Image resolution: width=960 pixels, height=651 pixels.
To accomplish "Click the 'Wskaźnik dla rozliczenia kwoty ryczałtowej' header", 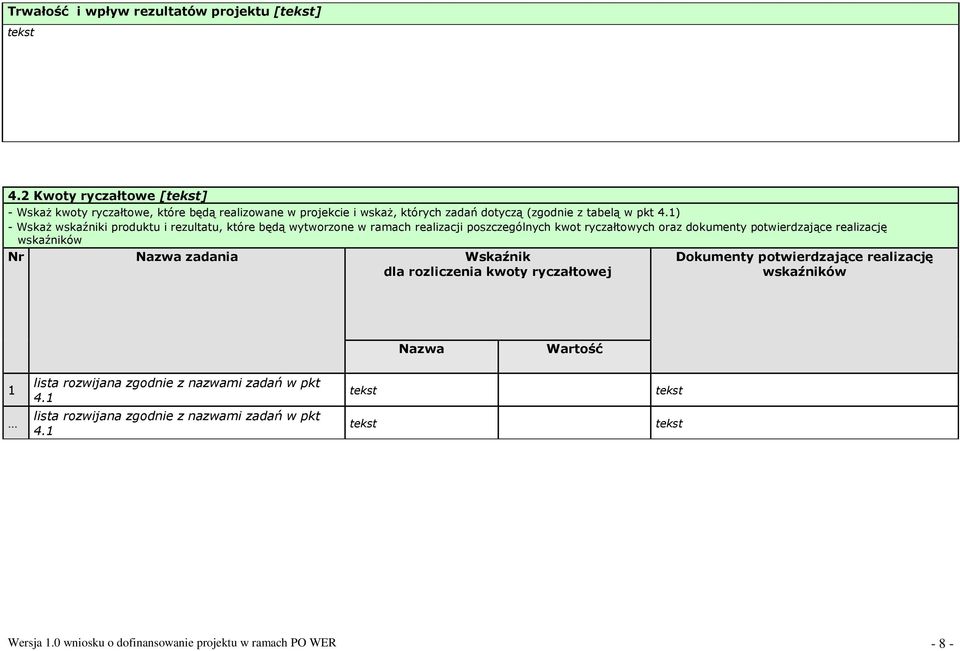I will click(x=498, y=294).
